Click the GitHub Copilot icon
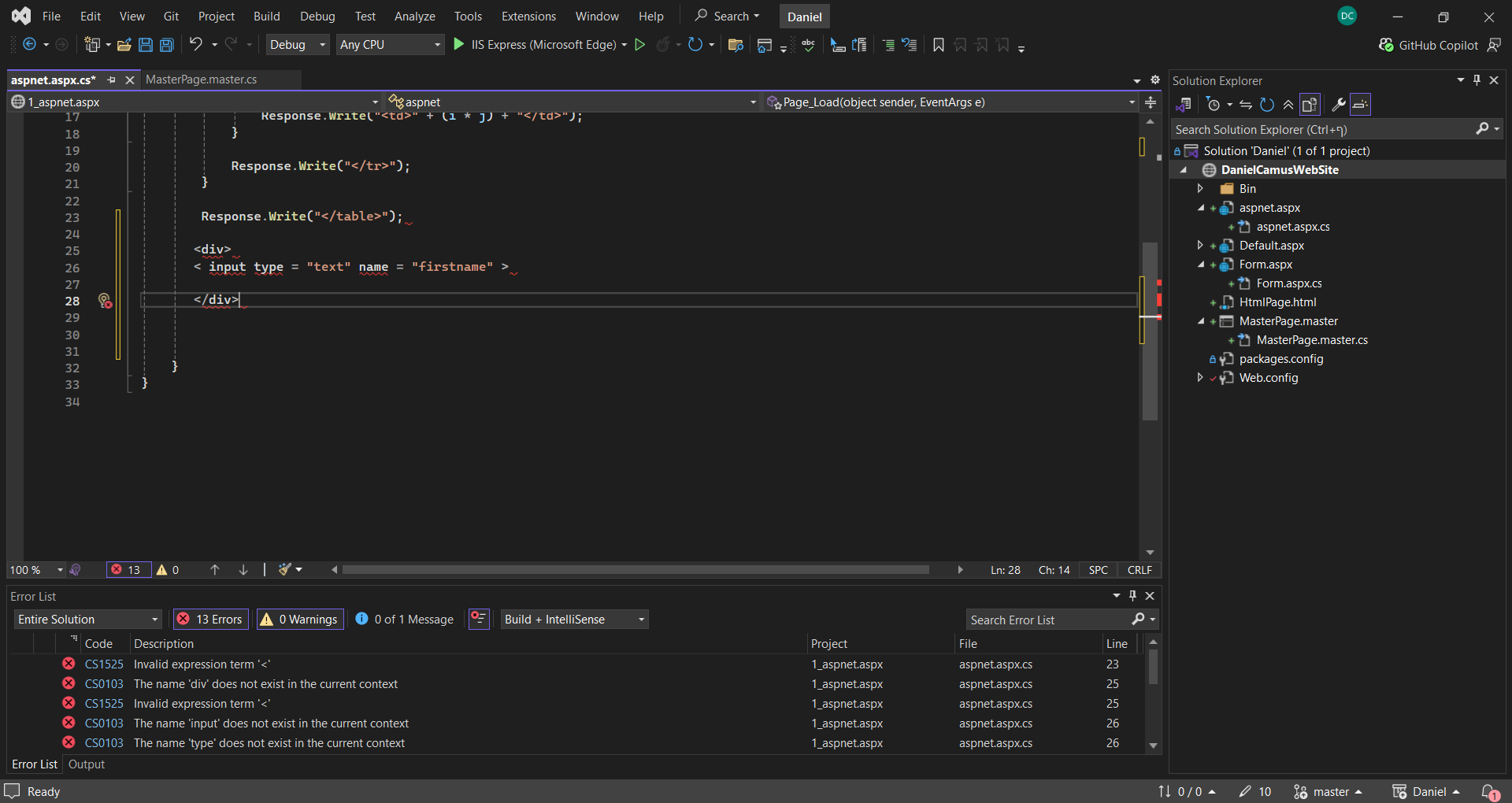This screenshot has width=1512, height=803. [1387, 45]
